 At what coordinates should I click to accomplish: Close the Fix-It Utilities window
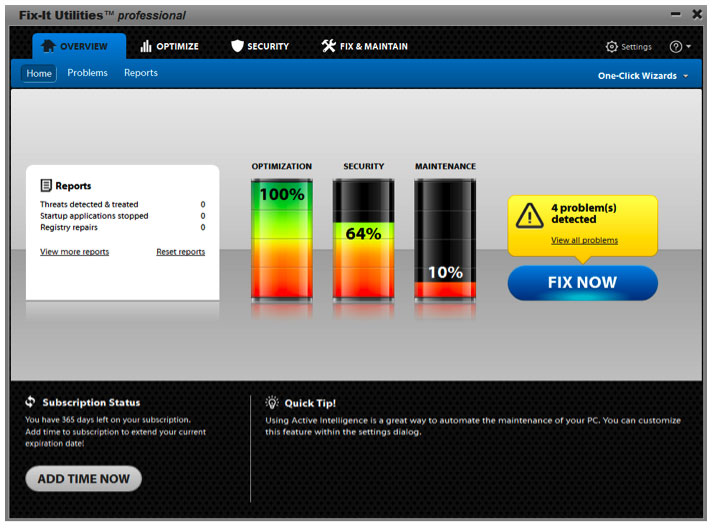(x=697, y=14)
